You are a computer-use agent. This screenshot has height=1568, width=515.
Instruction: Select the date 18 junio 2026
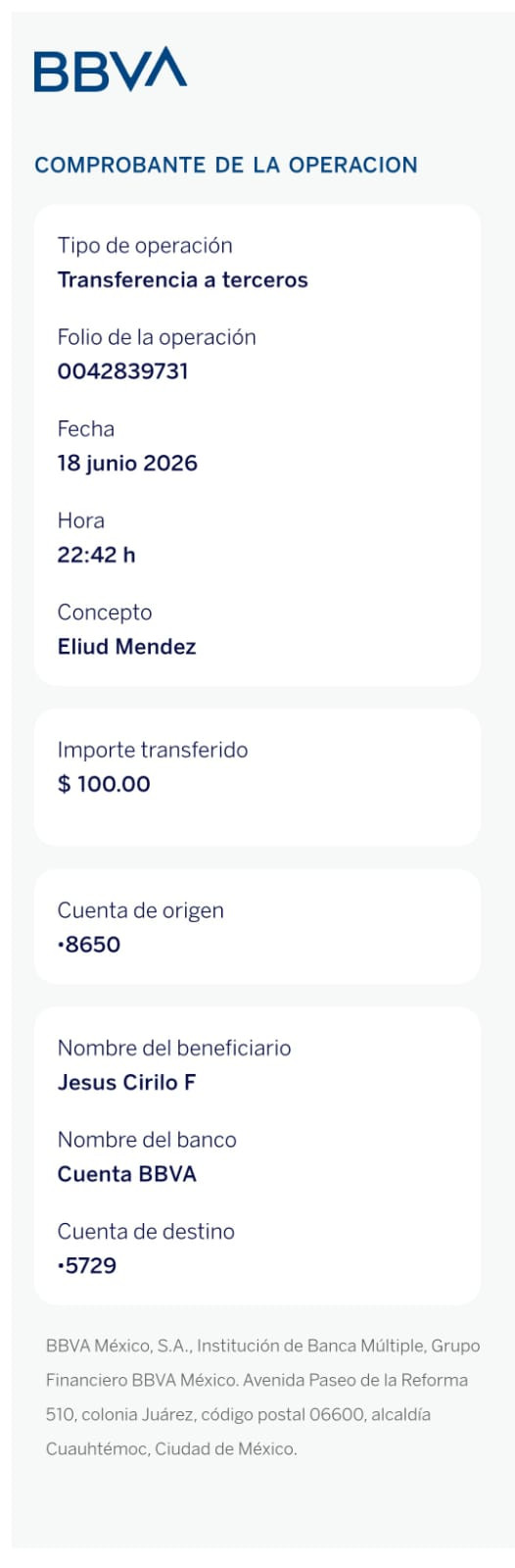coord(127,463)
